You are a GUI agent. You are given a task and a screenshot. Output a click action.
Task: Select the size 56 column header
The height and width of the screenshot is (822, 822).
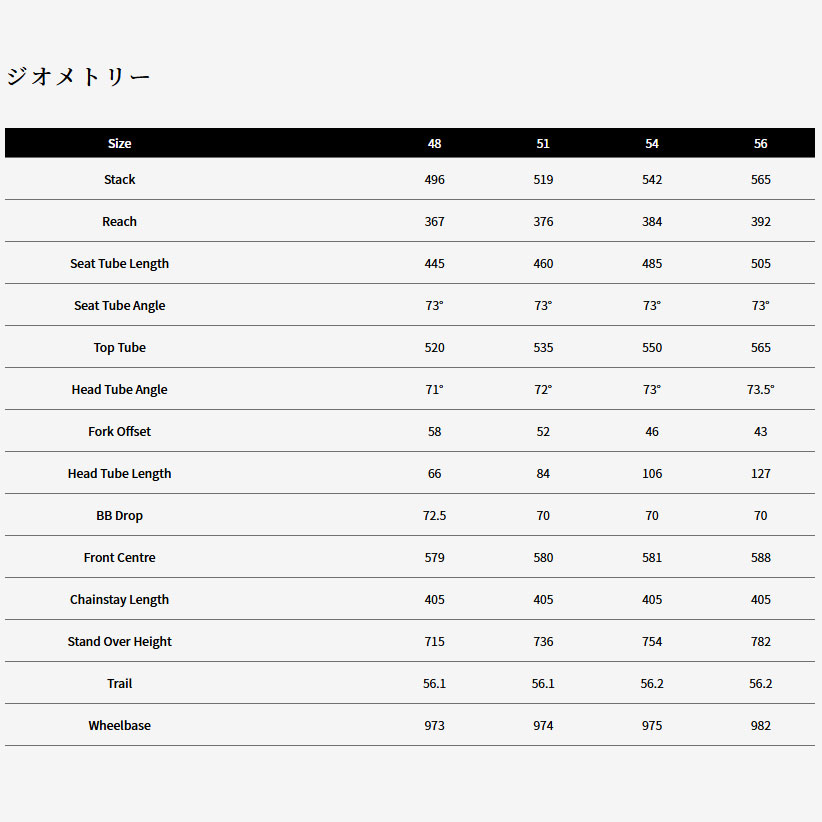point(761,143)
